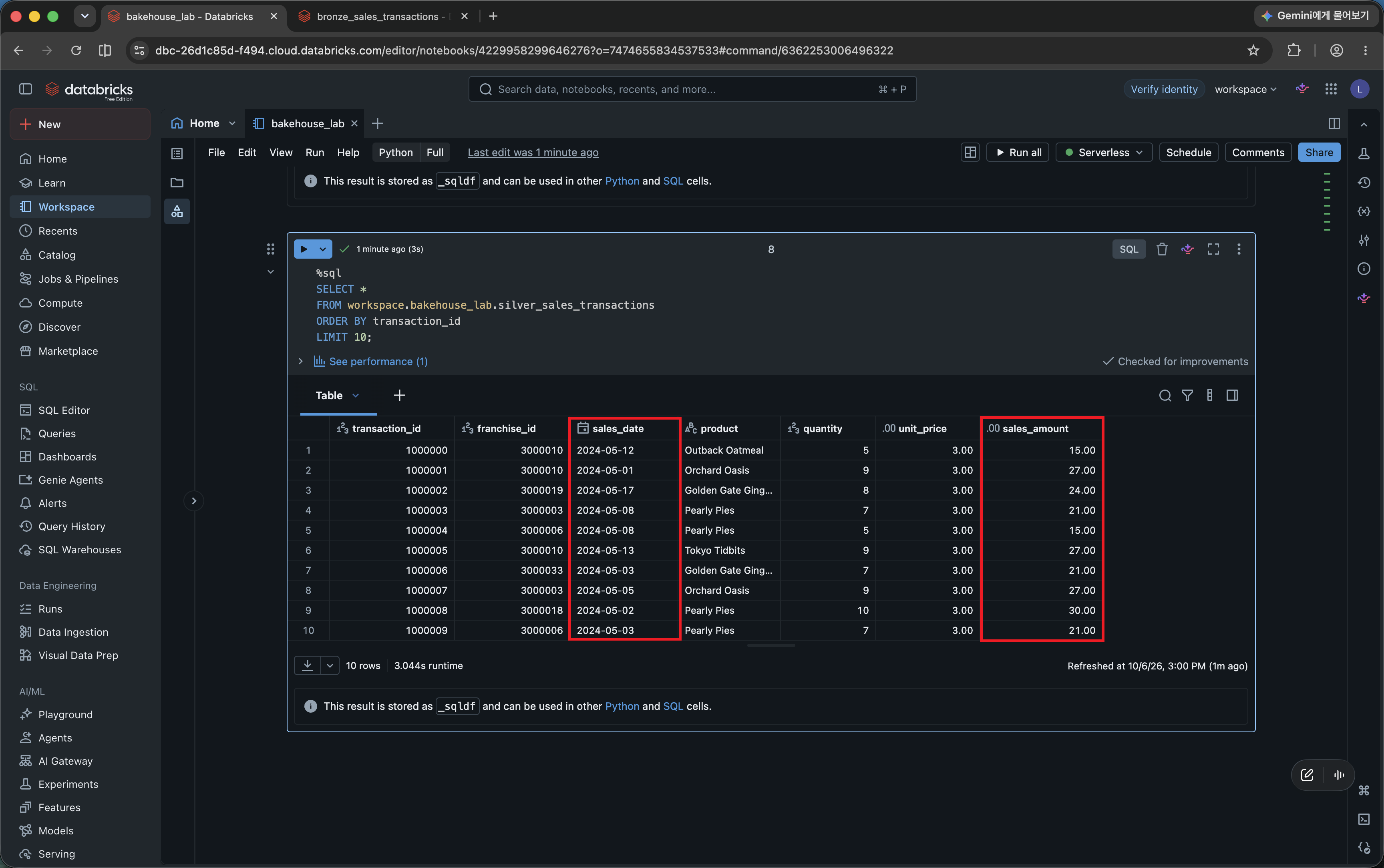Click the search data and notebooks field
Screen dimensions: 1384x868
[x=692, y=89]
